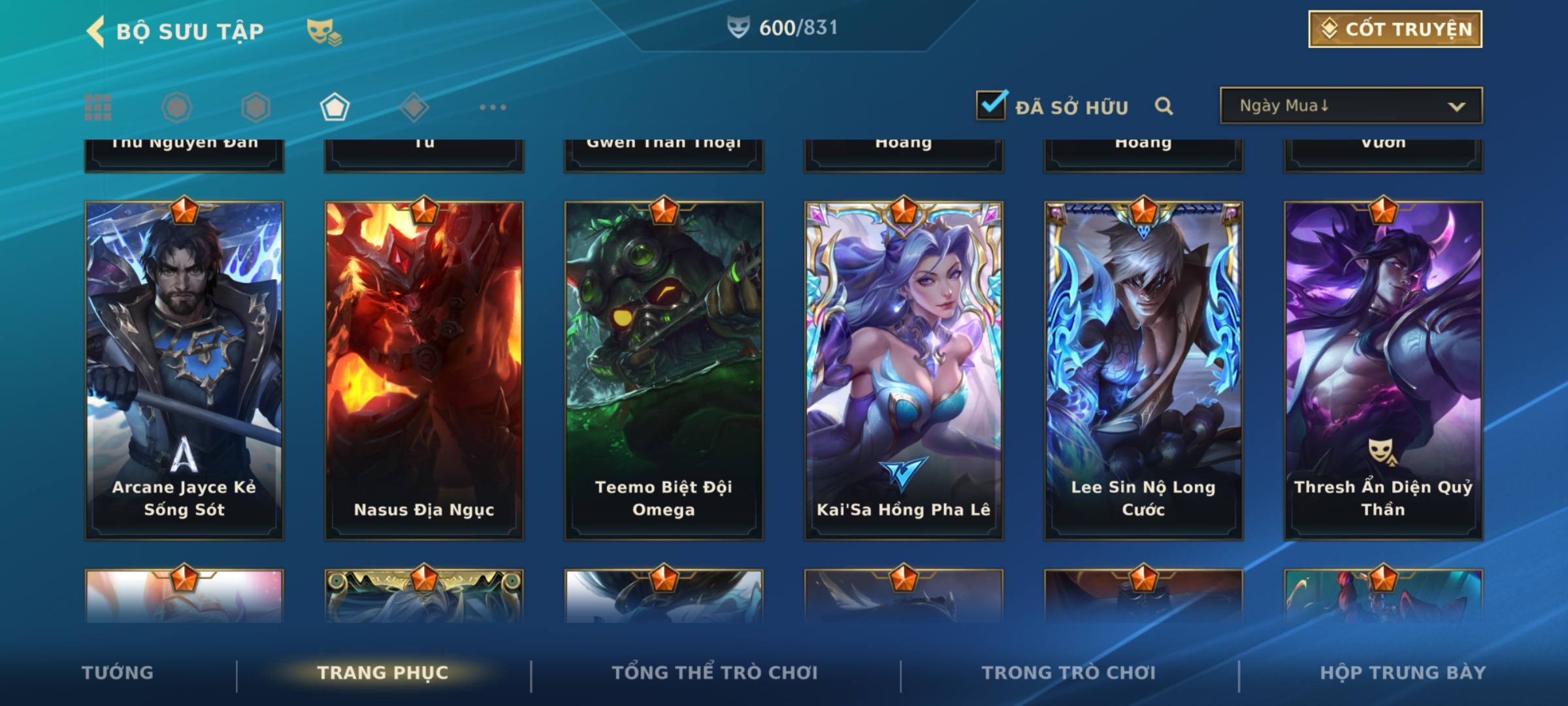Filter by the hexagon rarity icon

[x=255, y=107]
